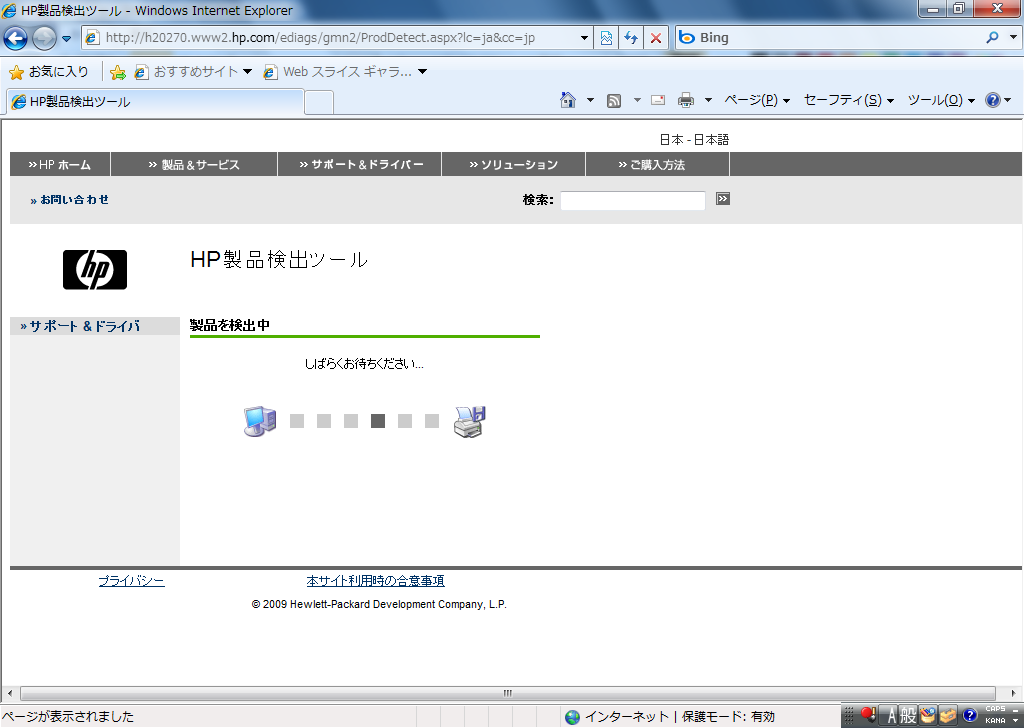The width and height of the screenshot is (1024, 728).
Task: Submit search with the arrow button
Action: (x=722, y=198)
